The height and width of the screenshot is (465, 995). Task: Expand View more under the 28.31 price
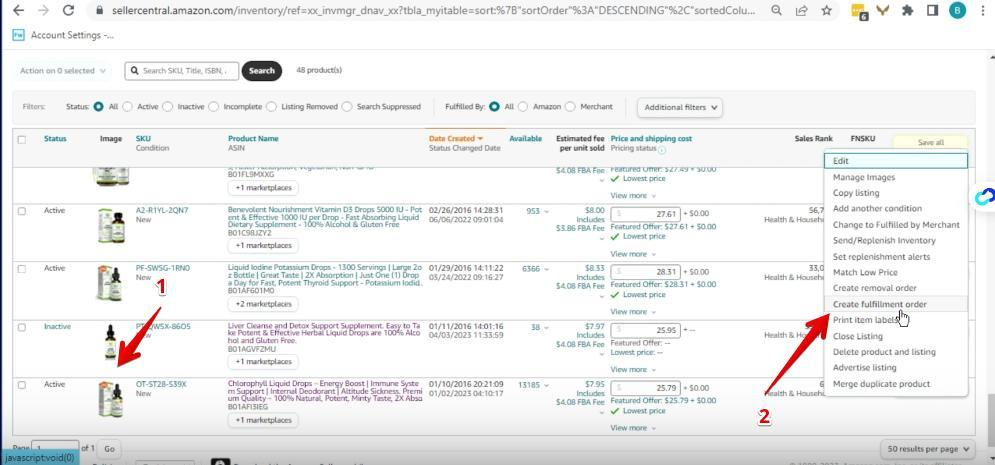tap(633, 311)
